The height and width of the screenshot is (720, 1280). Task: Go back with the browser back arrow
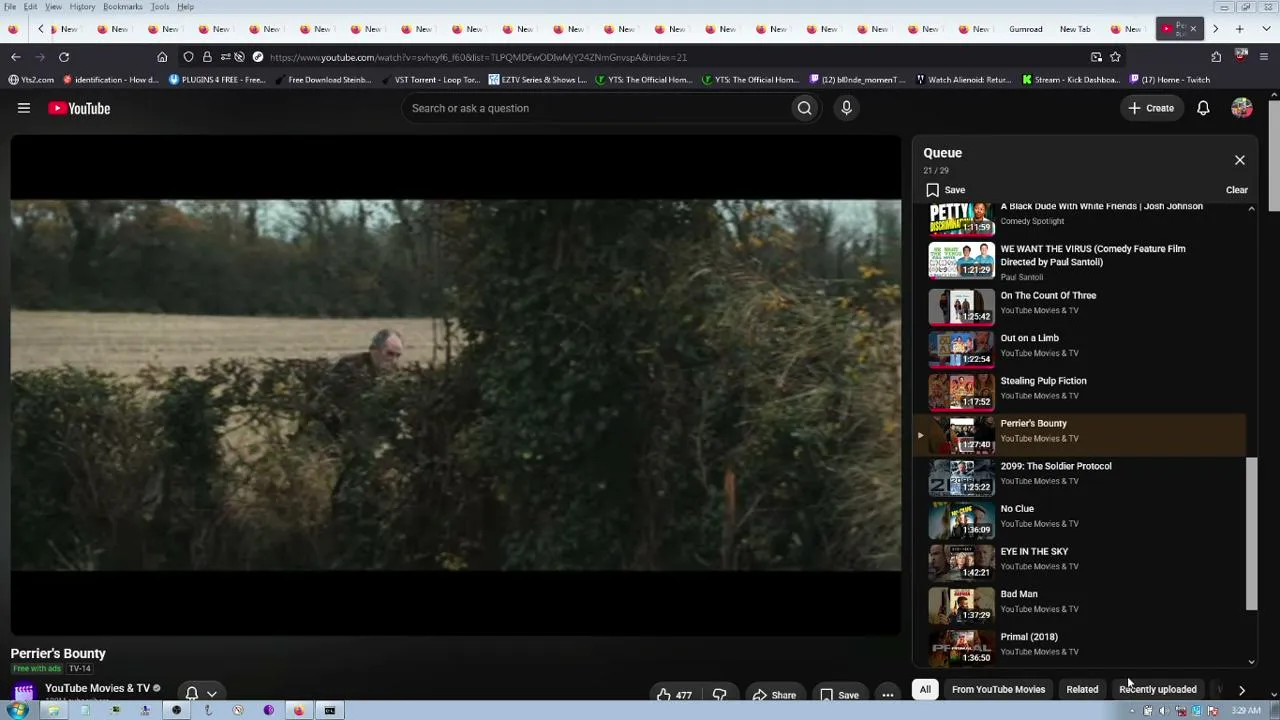(16, 57)
